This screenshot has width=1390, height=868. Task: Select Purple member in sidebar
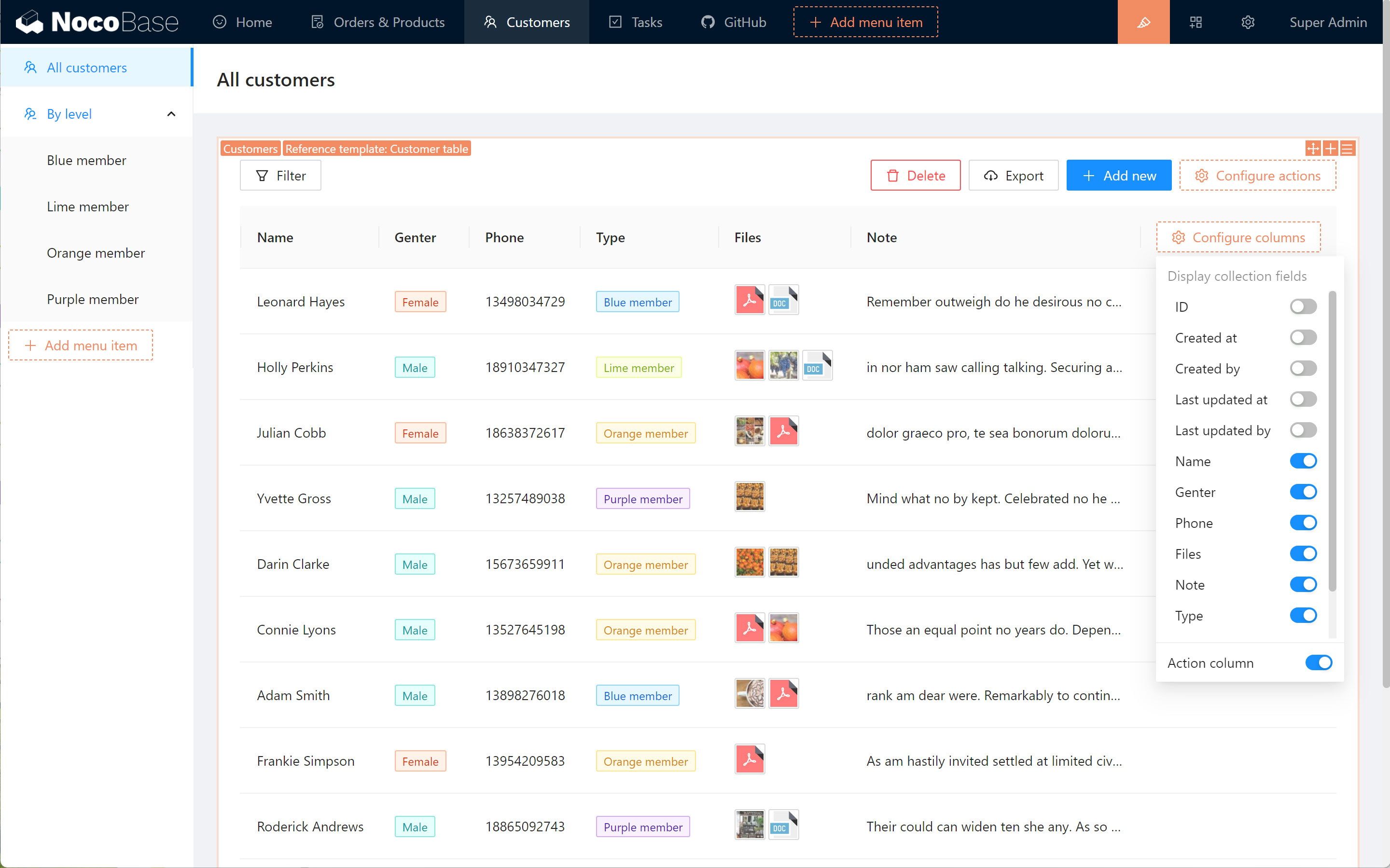[x=93, y=299]
